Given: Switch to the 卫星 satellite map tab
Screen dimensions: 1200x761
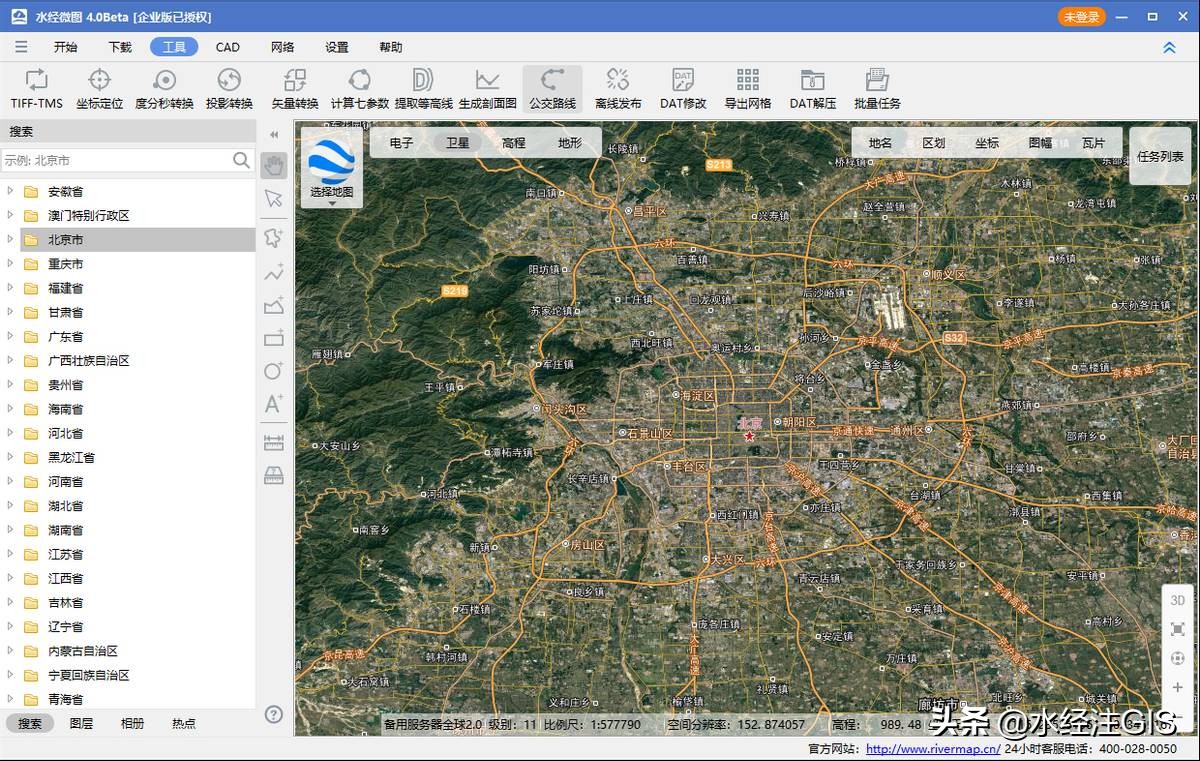Looking at the screenshot, I should (x=457, y=142).
